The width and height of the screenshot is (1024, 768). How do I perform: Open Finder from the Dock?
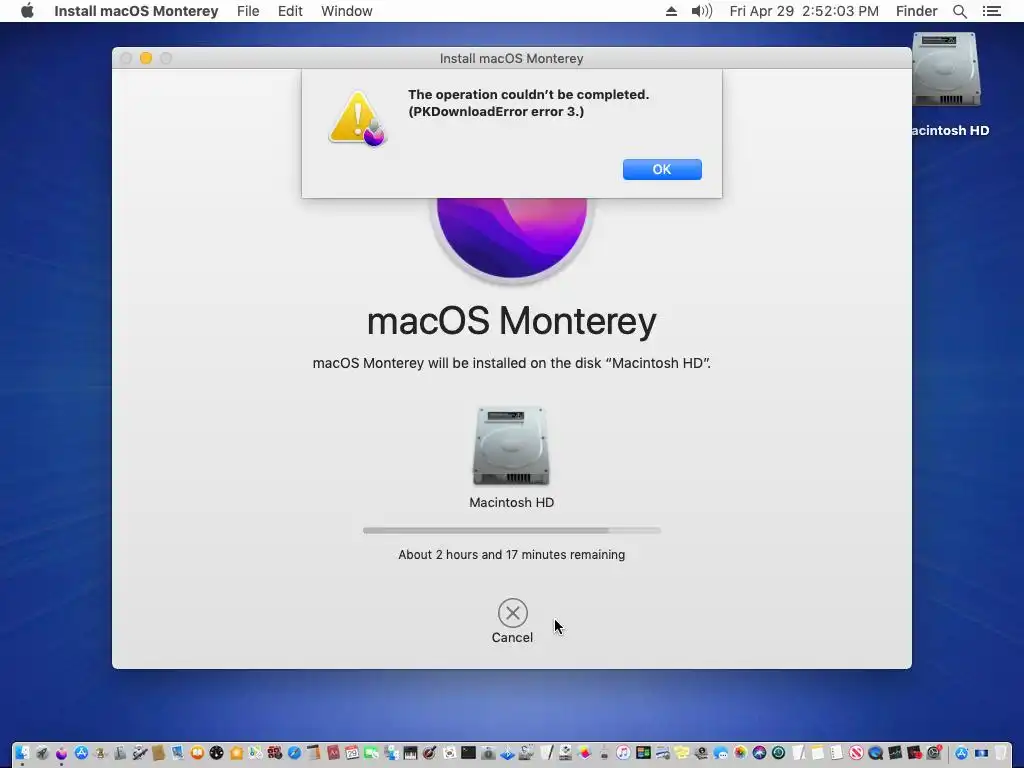pos(22,753)
